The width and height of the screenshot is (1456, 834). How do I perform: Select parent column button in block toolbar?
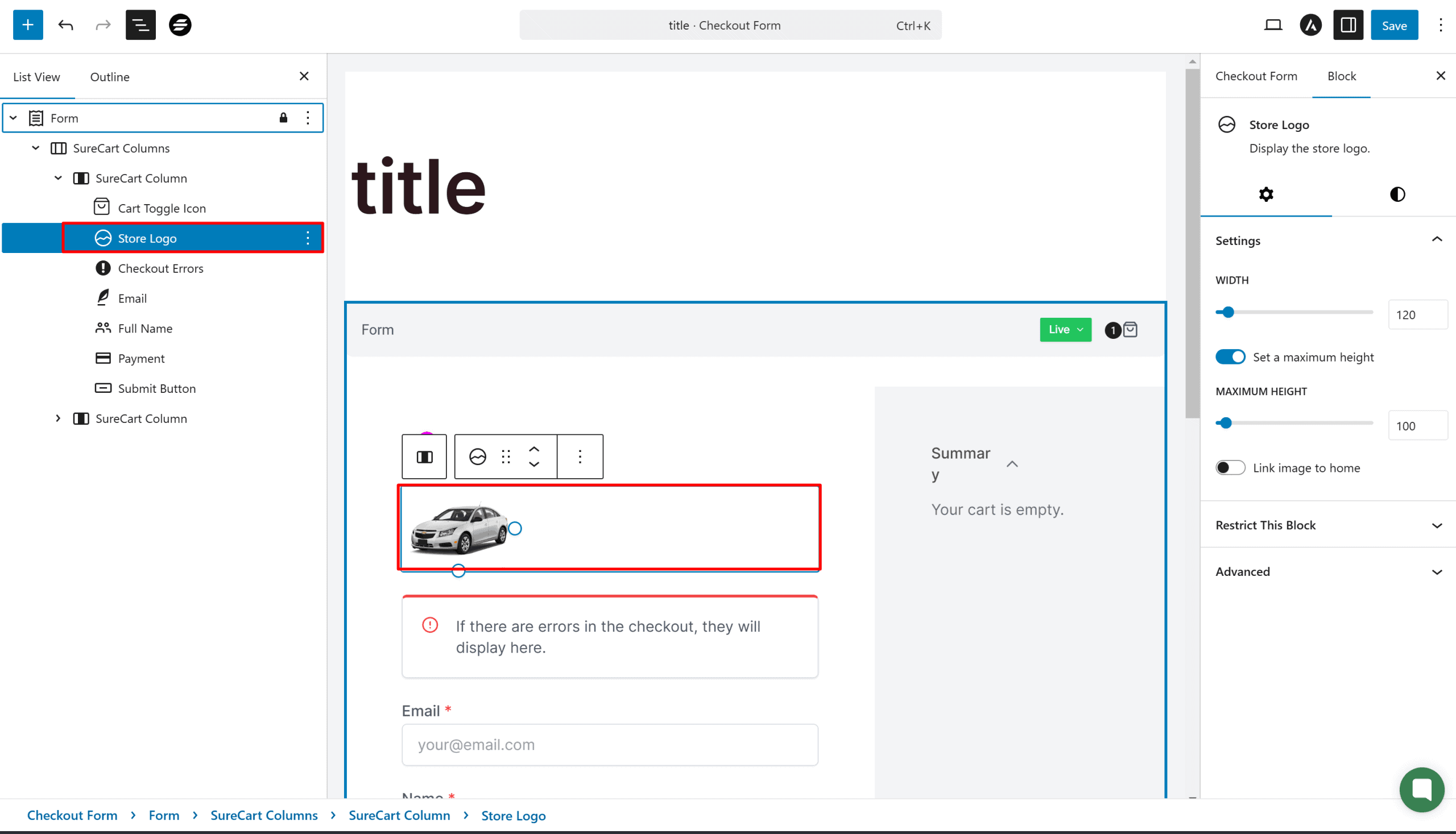(424, 457)
